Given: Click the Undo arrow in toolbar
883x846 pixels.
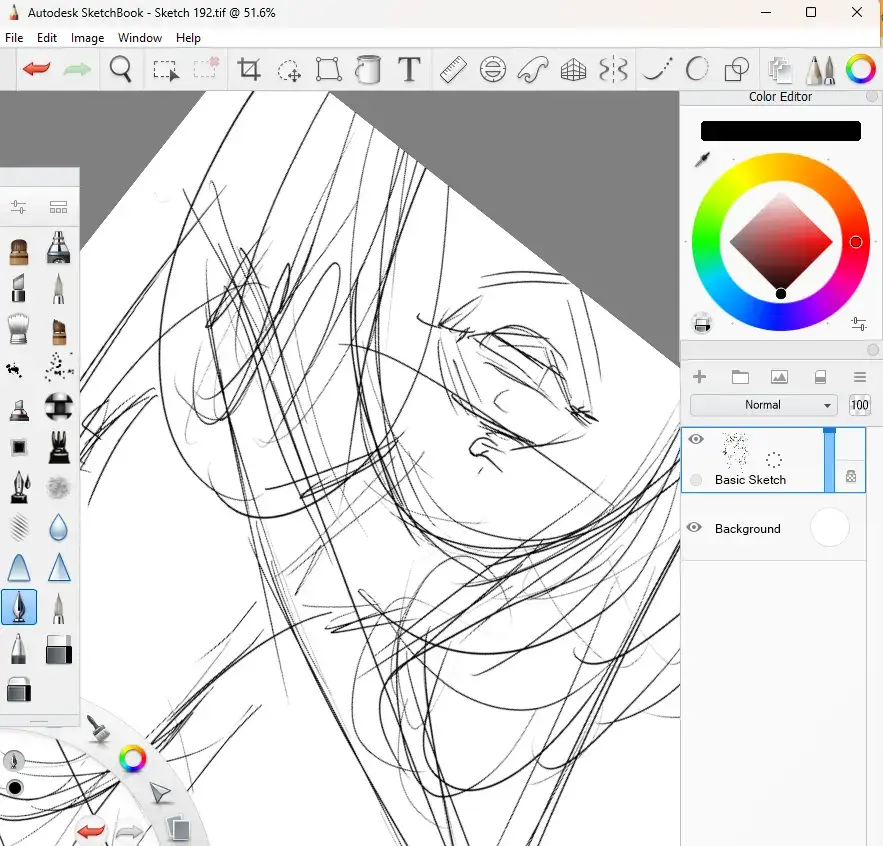Looking at the screenshot, I should [x=37, y=69].
